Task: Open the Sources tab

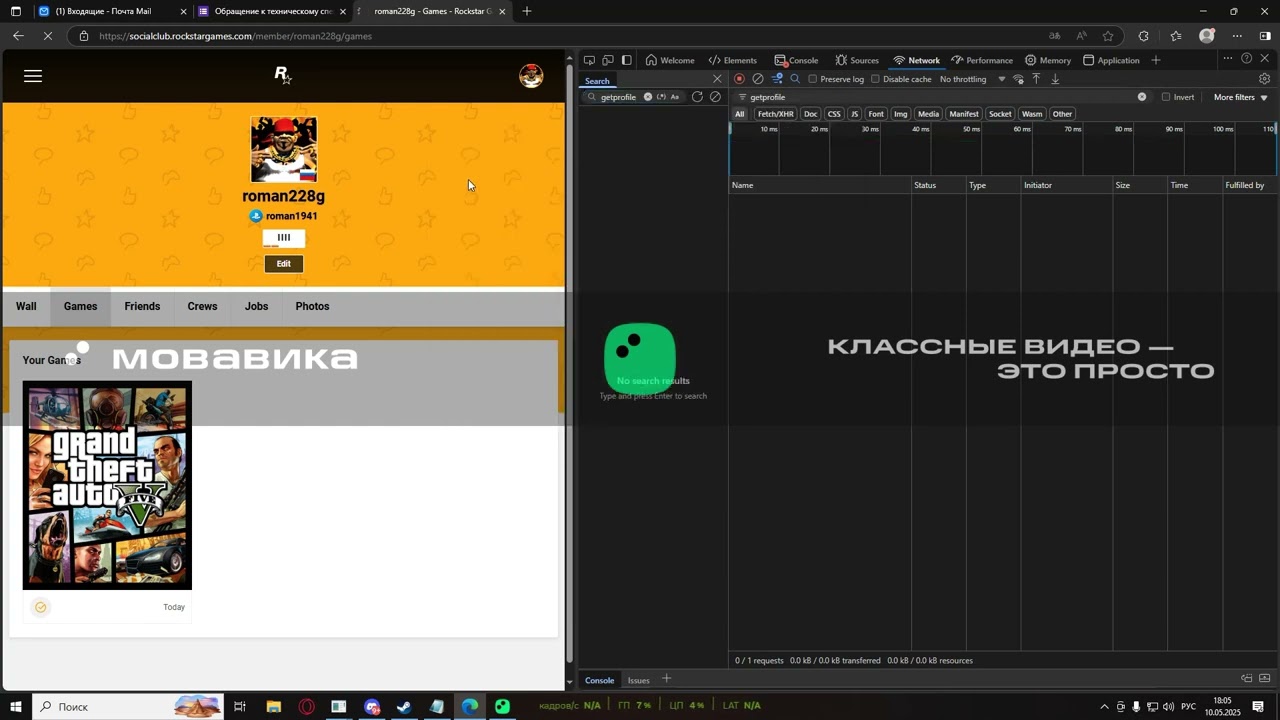Action: (857, 60)
